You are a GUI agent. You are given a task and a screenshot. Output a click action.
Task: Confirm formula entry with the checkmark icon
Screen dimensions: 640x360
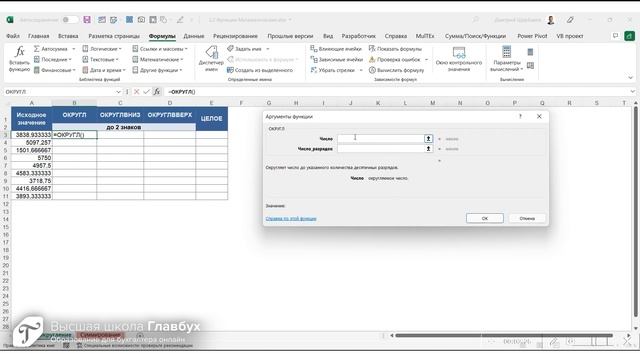click(x=147, y=92)
